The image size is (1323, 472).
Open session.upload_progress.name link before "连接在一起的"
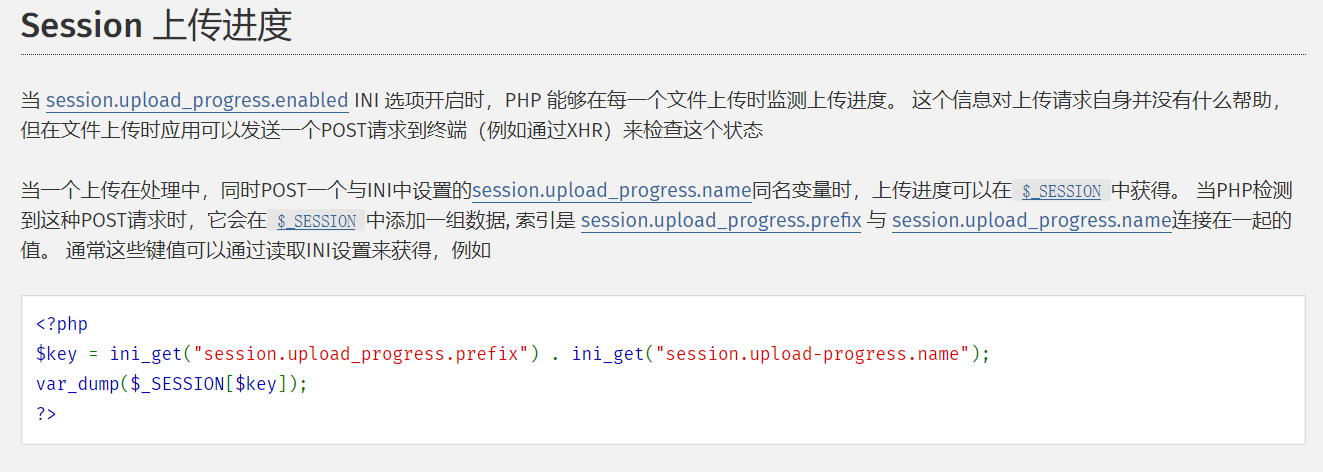click(x=1031, y=220)
